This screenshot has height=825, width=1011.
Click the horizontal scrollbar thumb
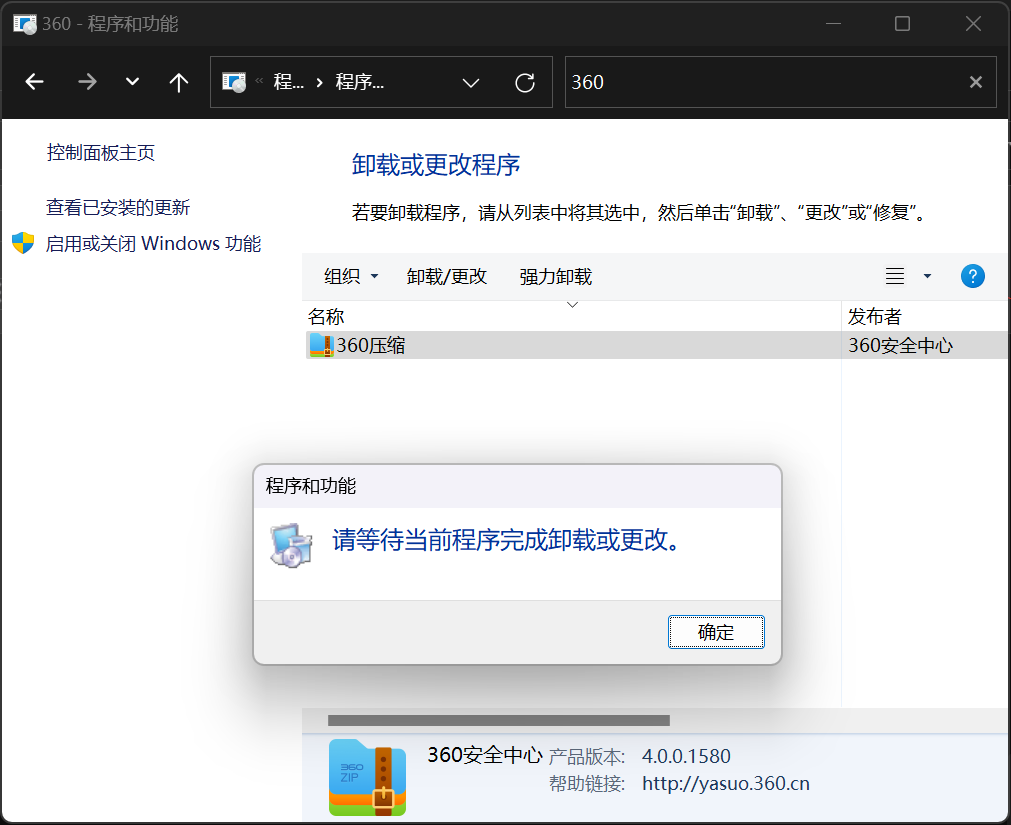point(498,720)
